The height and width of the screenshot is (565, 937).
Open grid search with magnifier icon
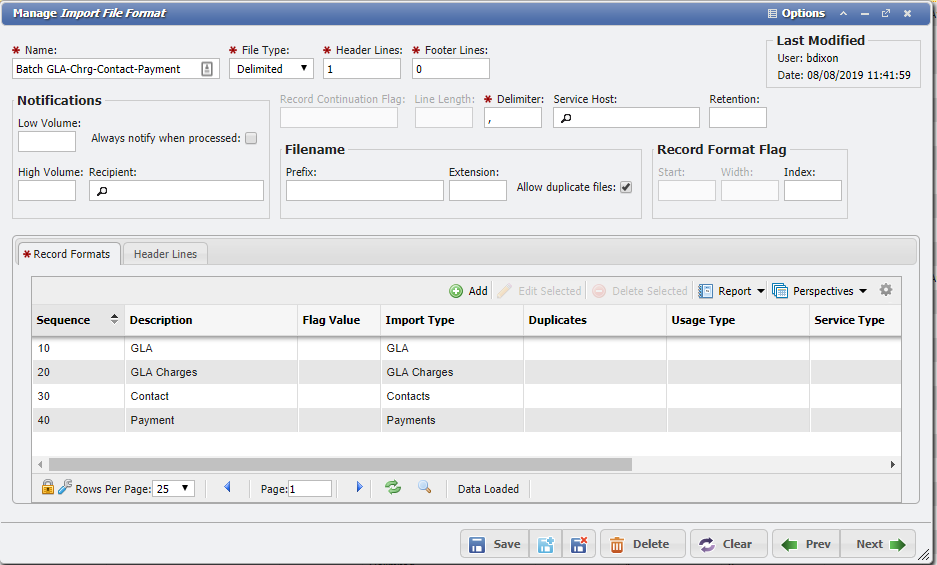[424, 488]
